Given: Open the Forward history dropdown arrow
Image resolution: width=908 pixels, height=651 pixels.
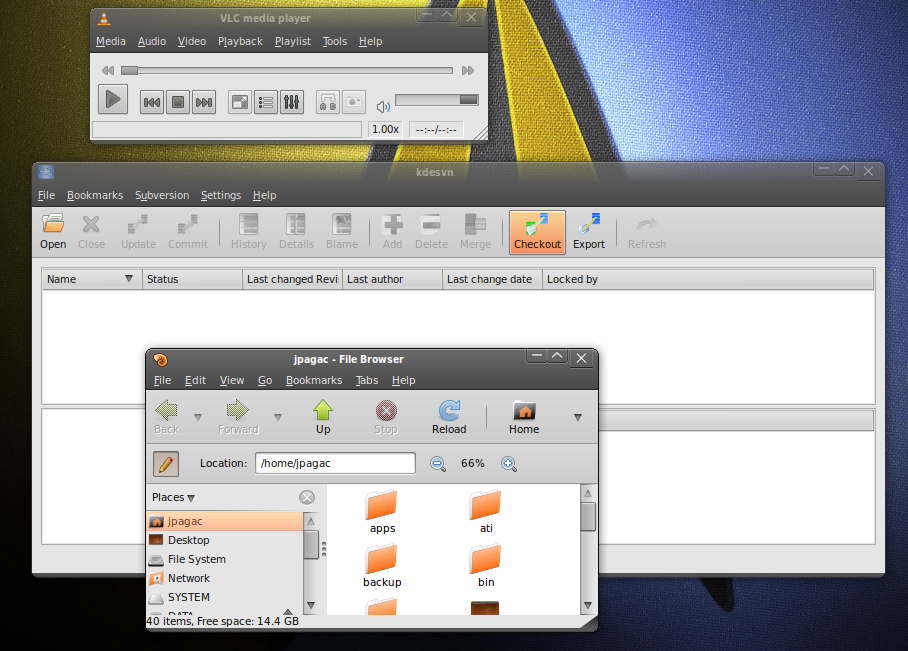Looking at the screenshot, I should [x=278, y=417].
